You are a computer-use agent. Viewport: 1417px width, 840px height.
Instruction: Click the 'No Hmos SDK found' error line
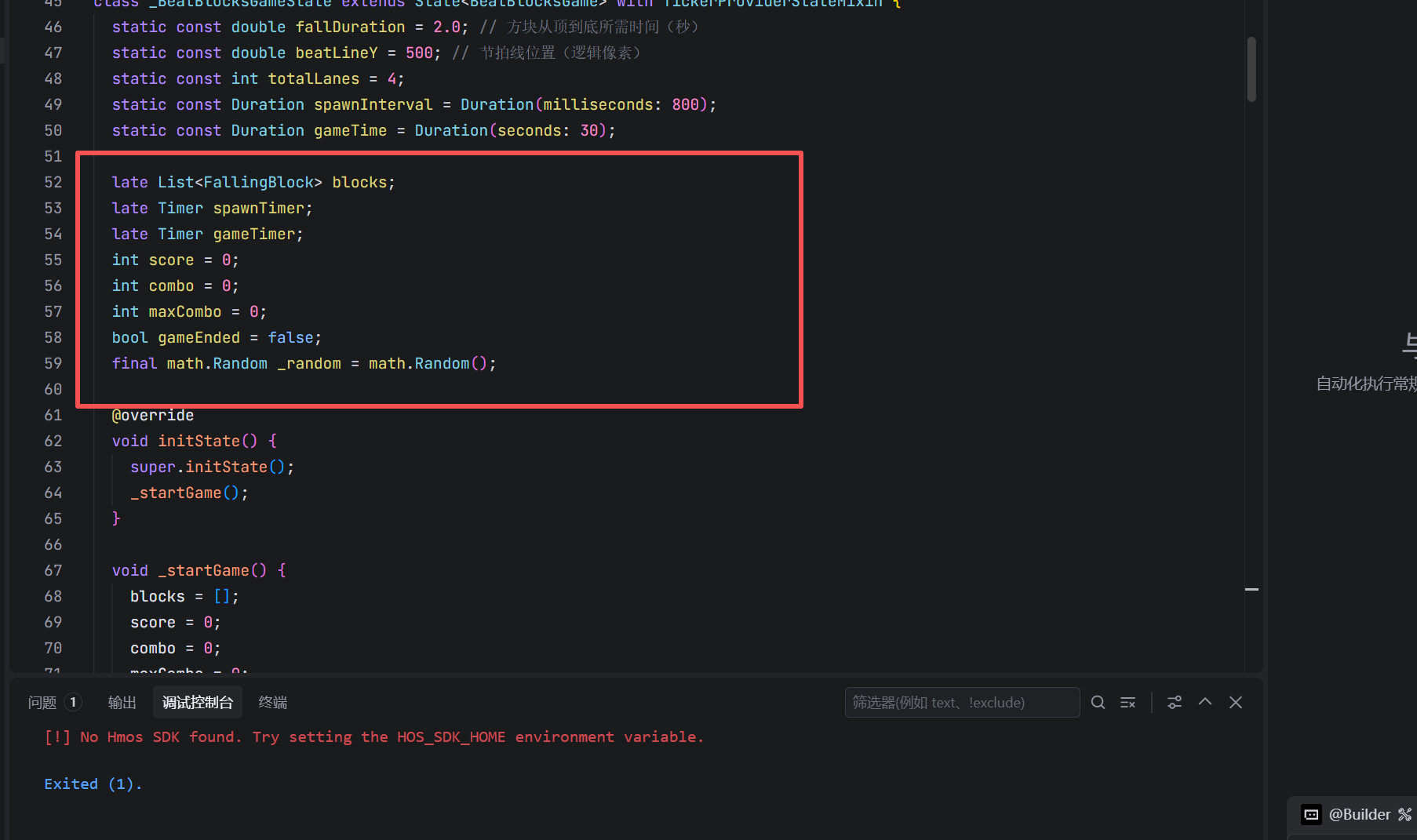[x=374, y=736]
